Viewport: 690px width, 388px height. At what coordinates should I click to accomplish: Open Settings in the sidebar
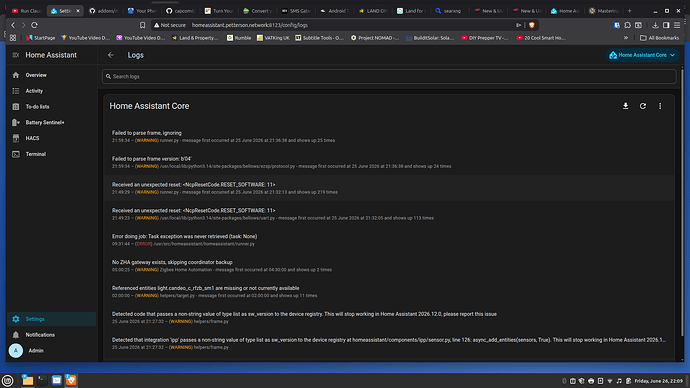coord(51,319)
